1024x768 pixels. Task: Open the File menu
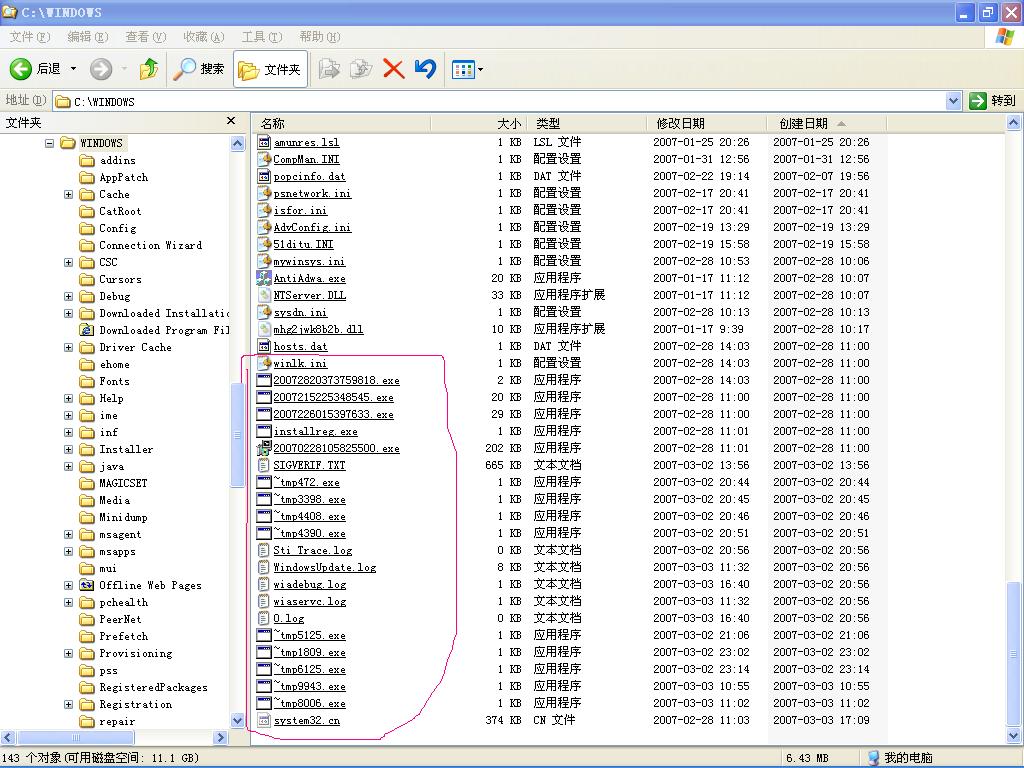(x=28, y=37)
